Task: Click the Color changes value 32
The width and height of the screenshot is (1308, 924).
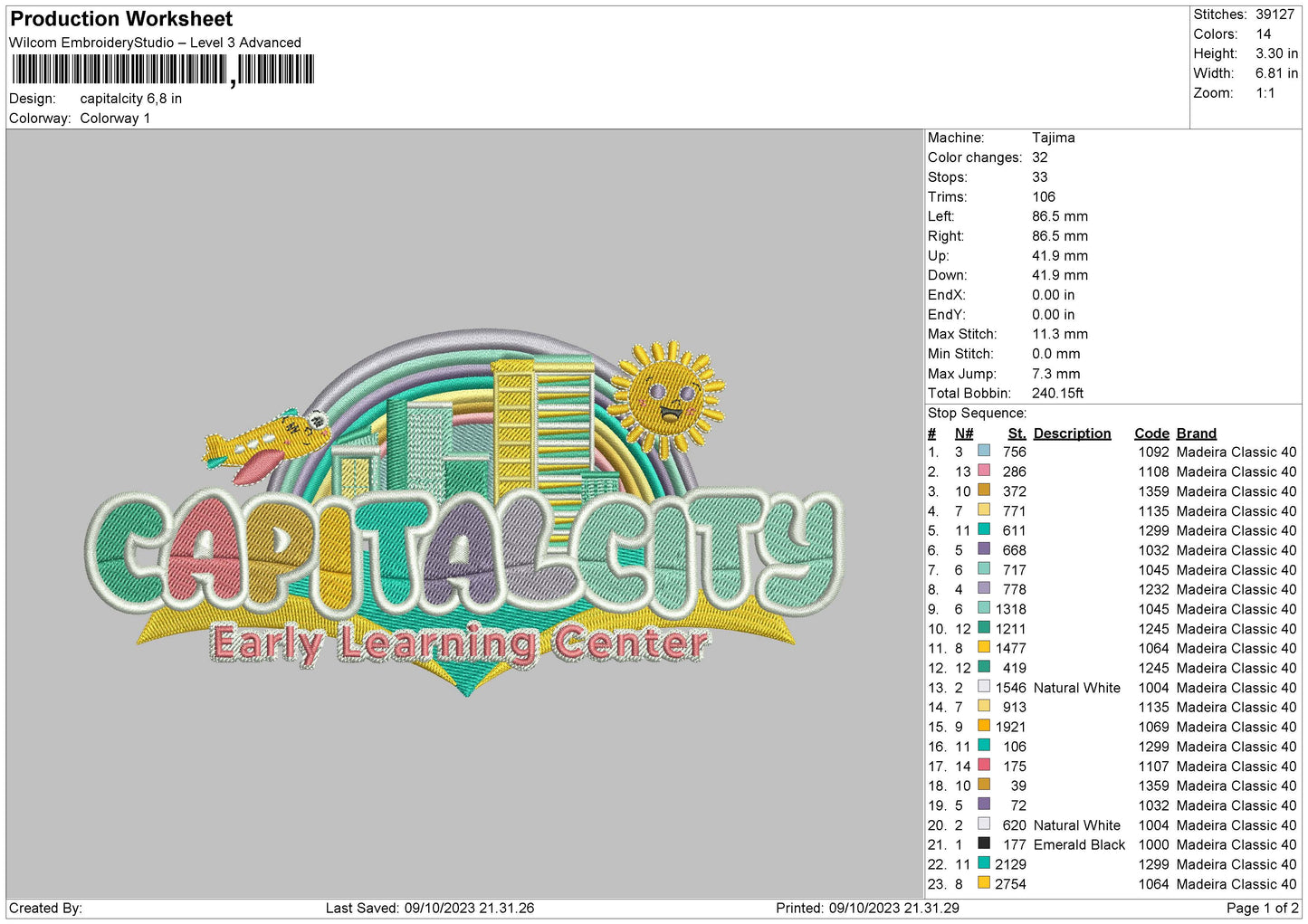Action: [1040, 157]
